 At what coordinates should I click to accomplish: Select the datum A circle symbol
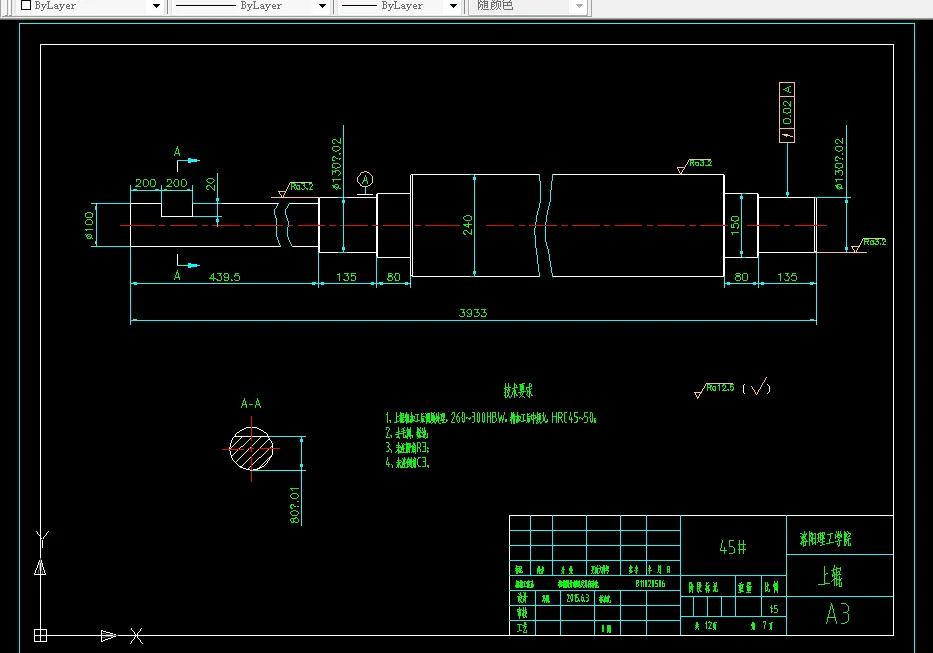tap(365, 180)
